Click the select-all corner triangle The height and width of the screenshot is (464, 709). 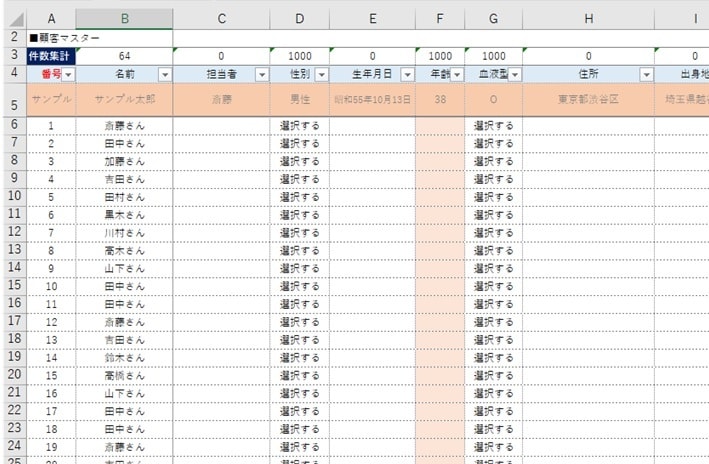[16, 19]
